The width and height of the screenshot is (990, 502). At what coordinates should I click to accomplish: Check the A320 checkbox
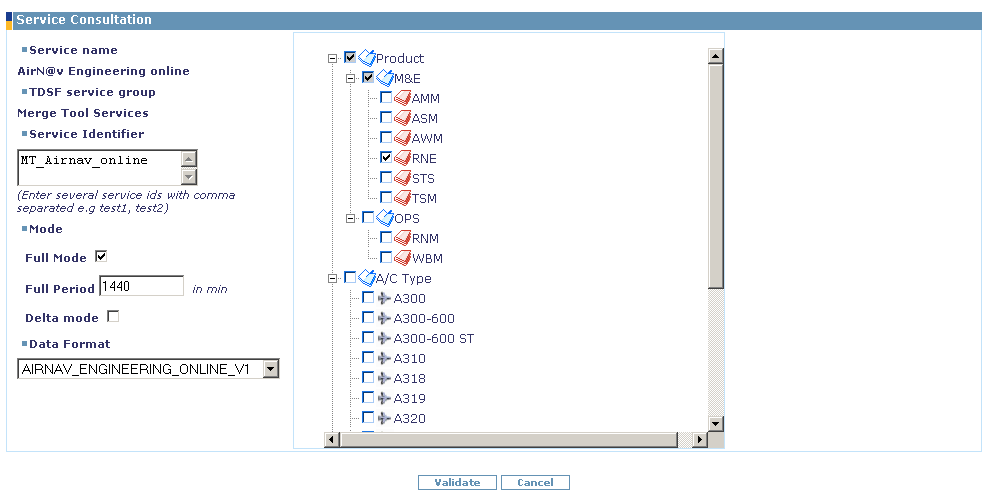click(368, 417)
